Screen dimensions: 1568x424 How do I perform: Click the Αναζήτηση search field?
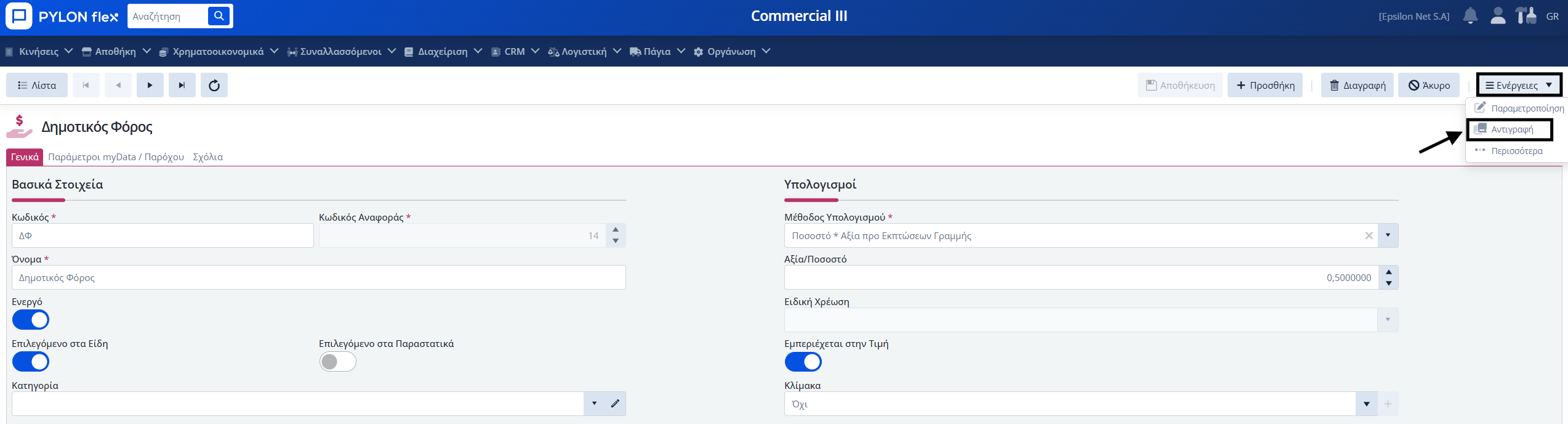click(x=168, y=16)
